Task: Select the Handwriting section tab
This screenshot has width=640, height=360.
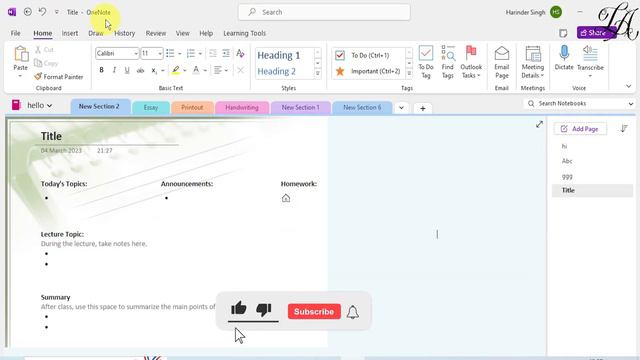Action: click(242, 107)
